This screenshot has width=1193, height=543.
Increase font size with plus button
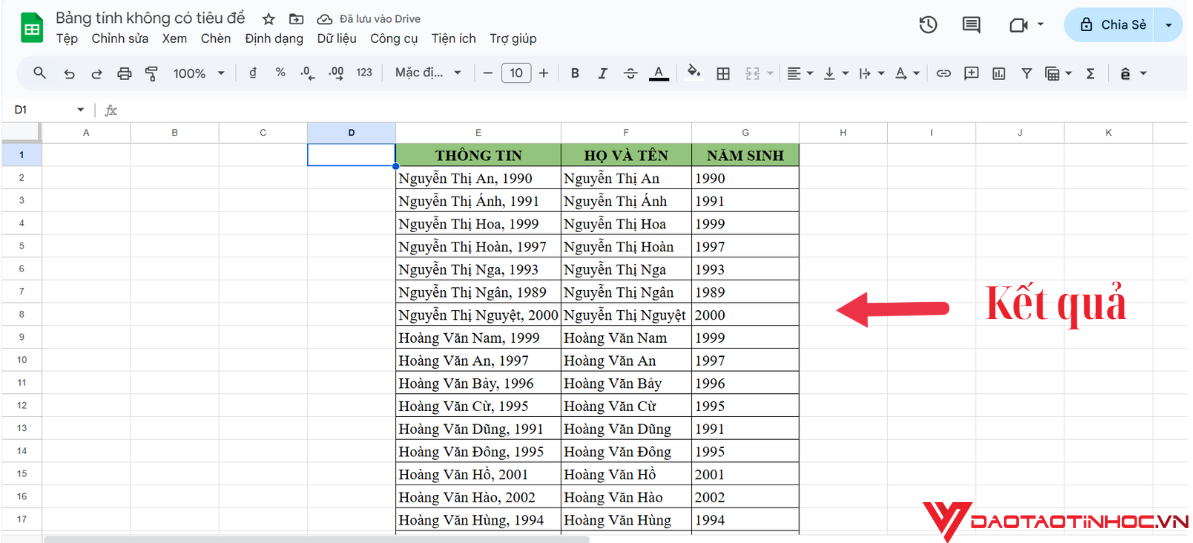point(543,73)
